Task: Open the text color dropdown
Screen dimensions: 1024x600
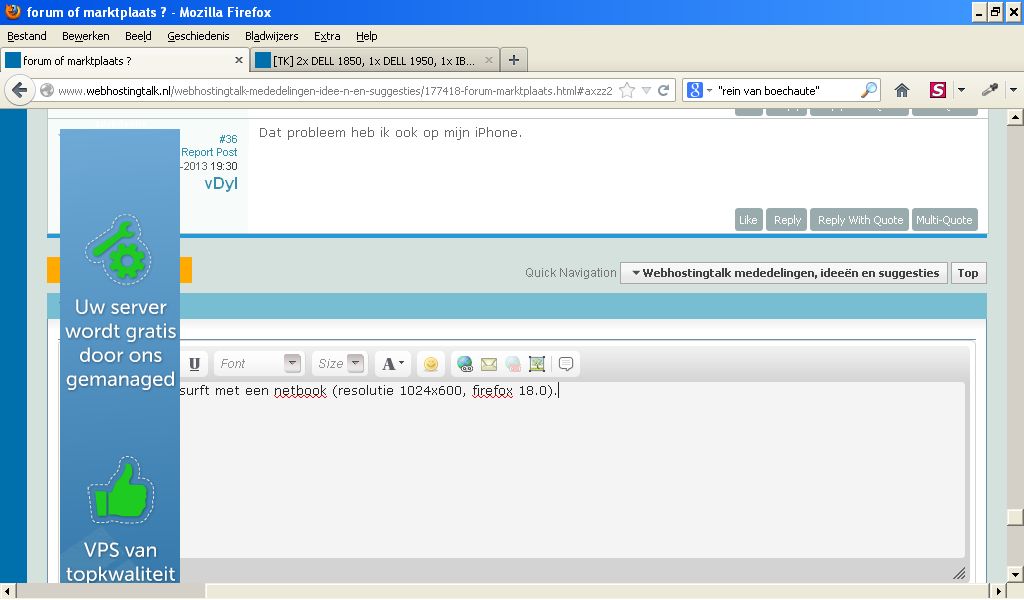Action: (x=392, y=364)
